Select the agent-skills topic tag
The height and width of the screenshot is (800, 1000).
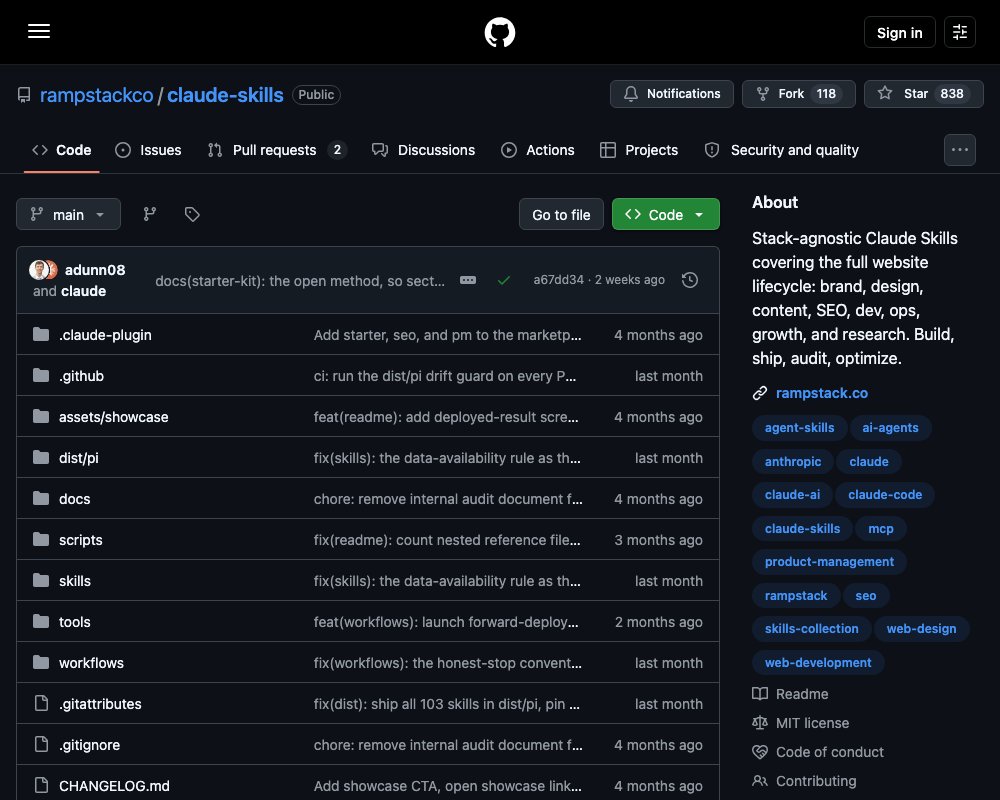pyautogui.click(x=799, y=427)
